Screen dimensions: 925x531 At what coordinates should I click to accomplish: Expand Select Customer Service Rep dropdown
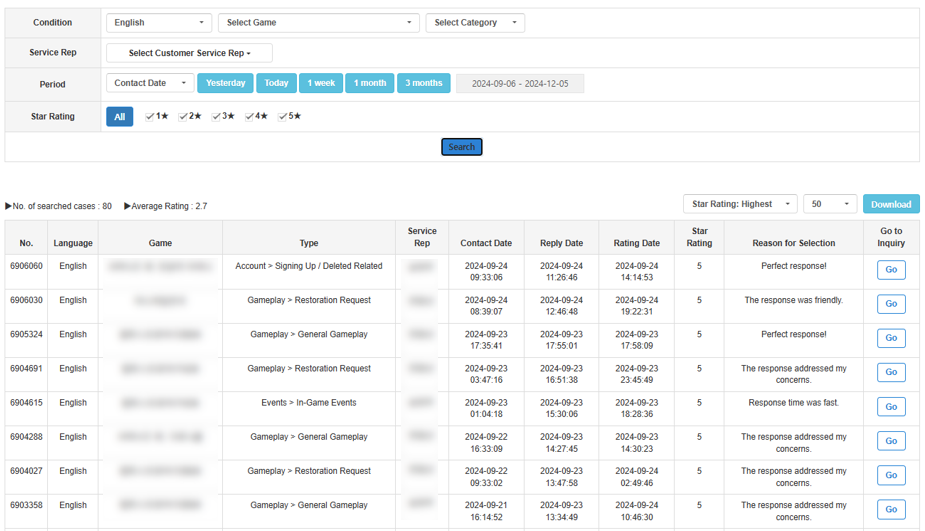pos(189,53)
